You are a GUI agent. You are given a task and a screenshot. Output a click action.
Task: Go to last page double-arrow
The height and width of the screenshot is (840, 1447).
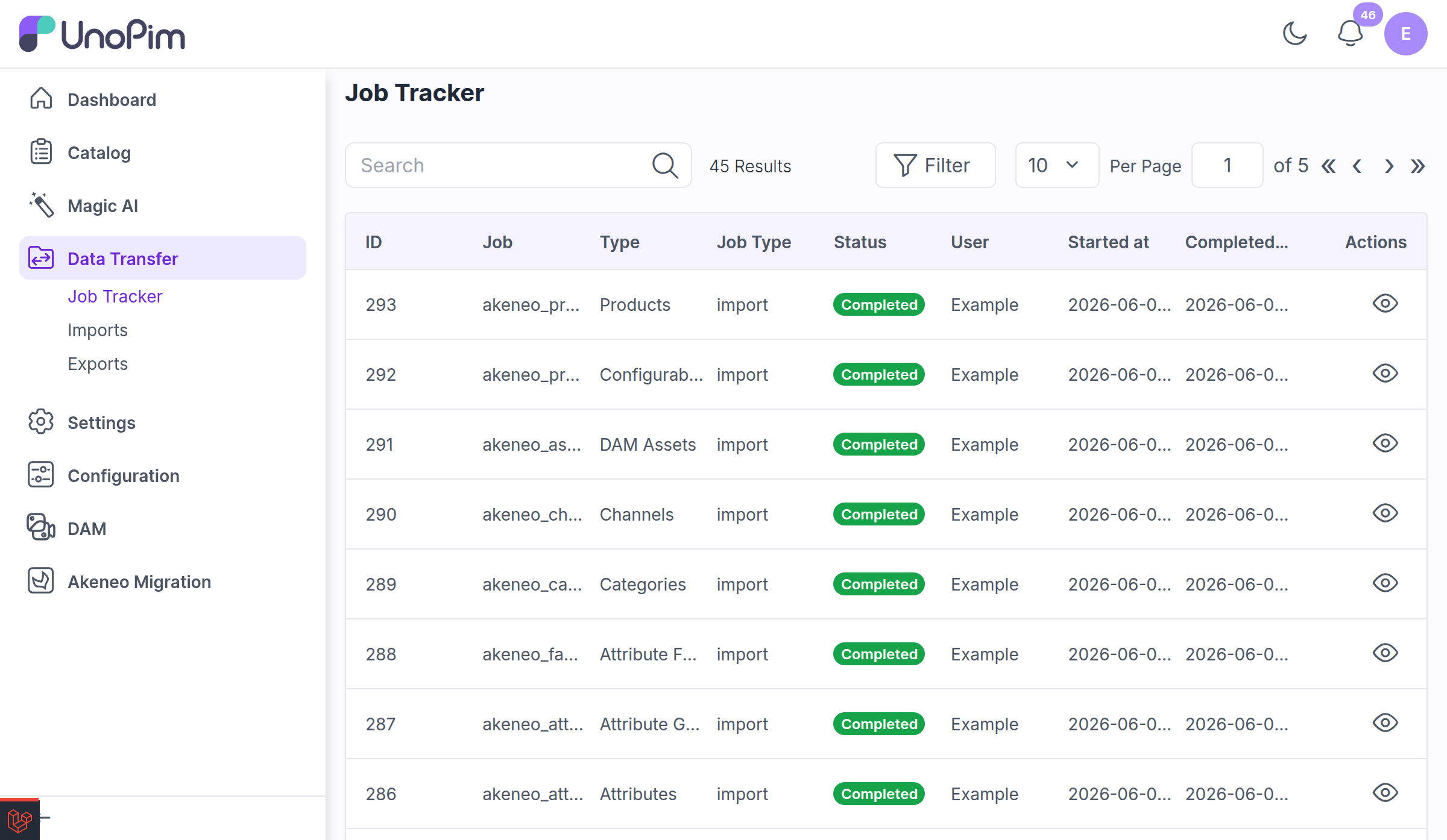1417,166
